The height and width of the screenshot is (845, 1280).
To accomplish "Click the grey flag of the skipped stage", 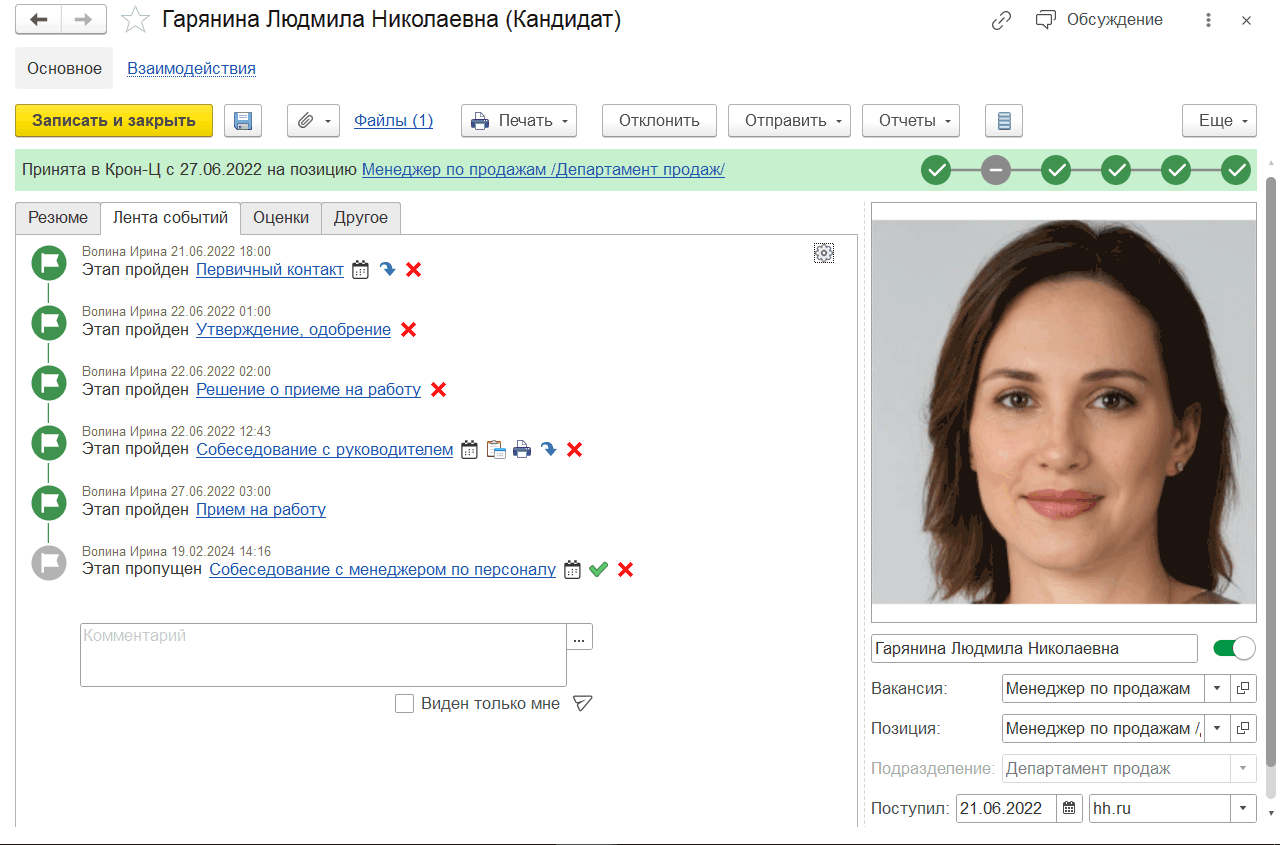I will click(x=48, y=563).
